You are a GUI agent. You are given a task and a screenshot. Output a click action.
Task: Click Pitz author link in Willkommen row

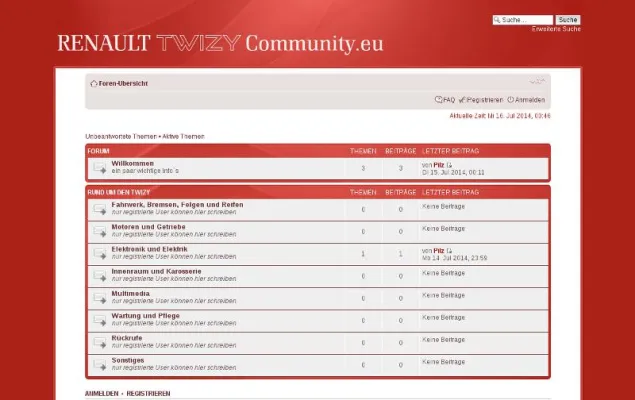(x=439, y=165)
